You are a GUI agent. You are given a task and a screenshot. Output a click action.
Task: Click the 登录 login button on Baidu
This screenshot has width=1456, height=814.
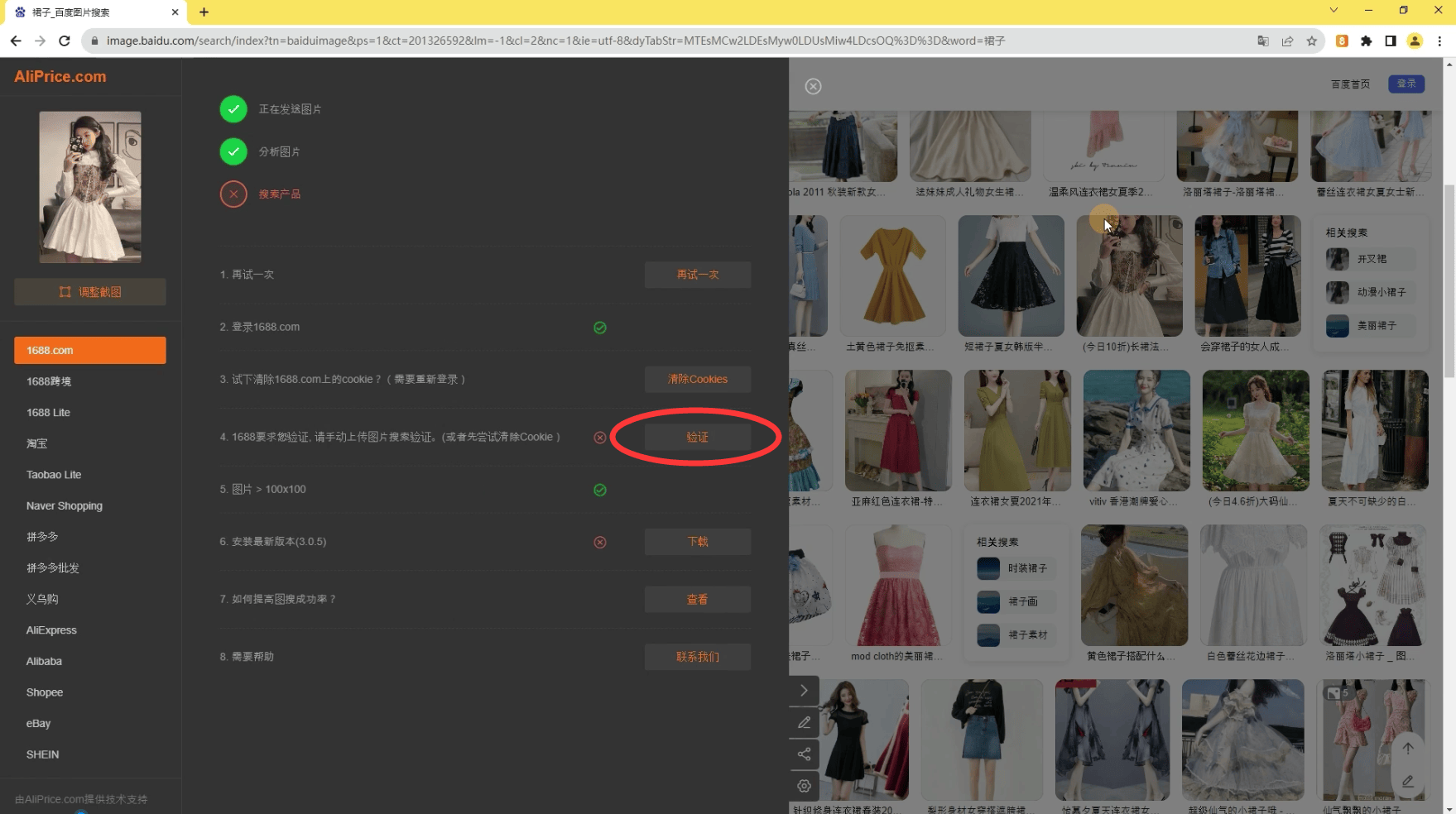[x=1406, y=84]
